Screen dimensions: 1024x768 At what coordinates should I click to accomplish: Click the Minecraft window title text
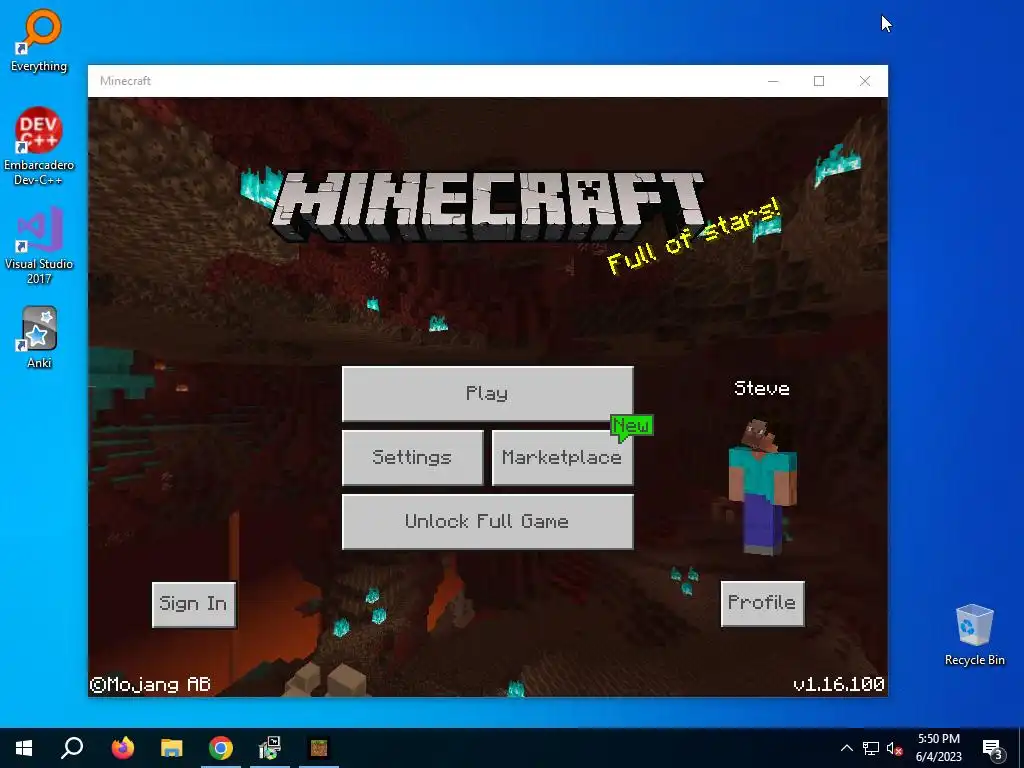click(125, 81)
